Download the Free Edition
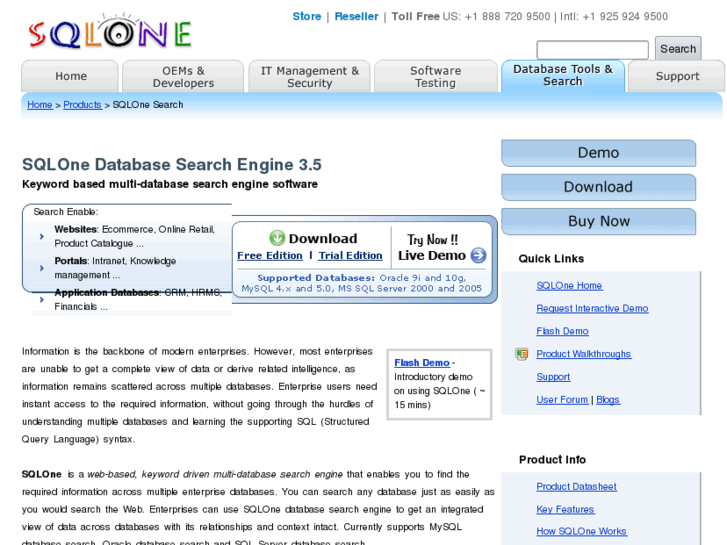 (x=269, y=256)
